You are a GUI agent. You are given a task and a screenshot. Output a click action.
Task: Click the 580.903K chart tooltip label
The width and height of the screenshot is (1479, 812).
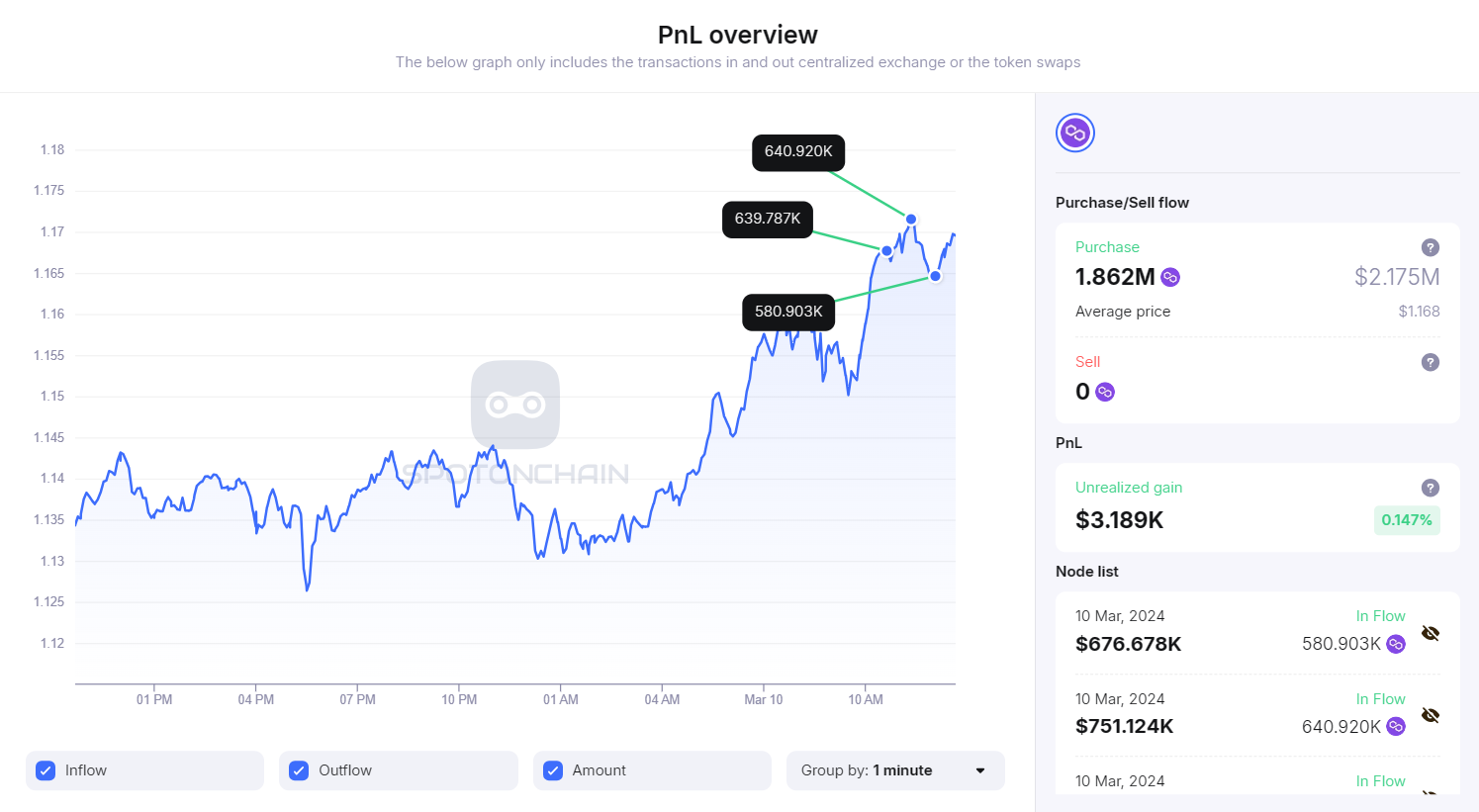pos(788,312)
